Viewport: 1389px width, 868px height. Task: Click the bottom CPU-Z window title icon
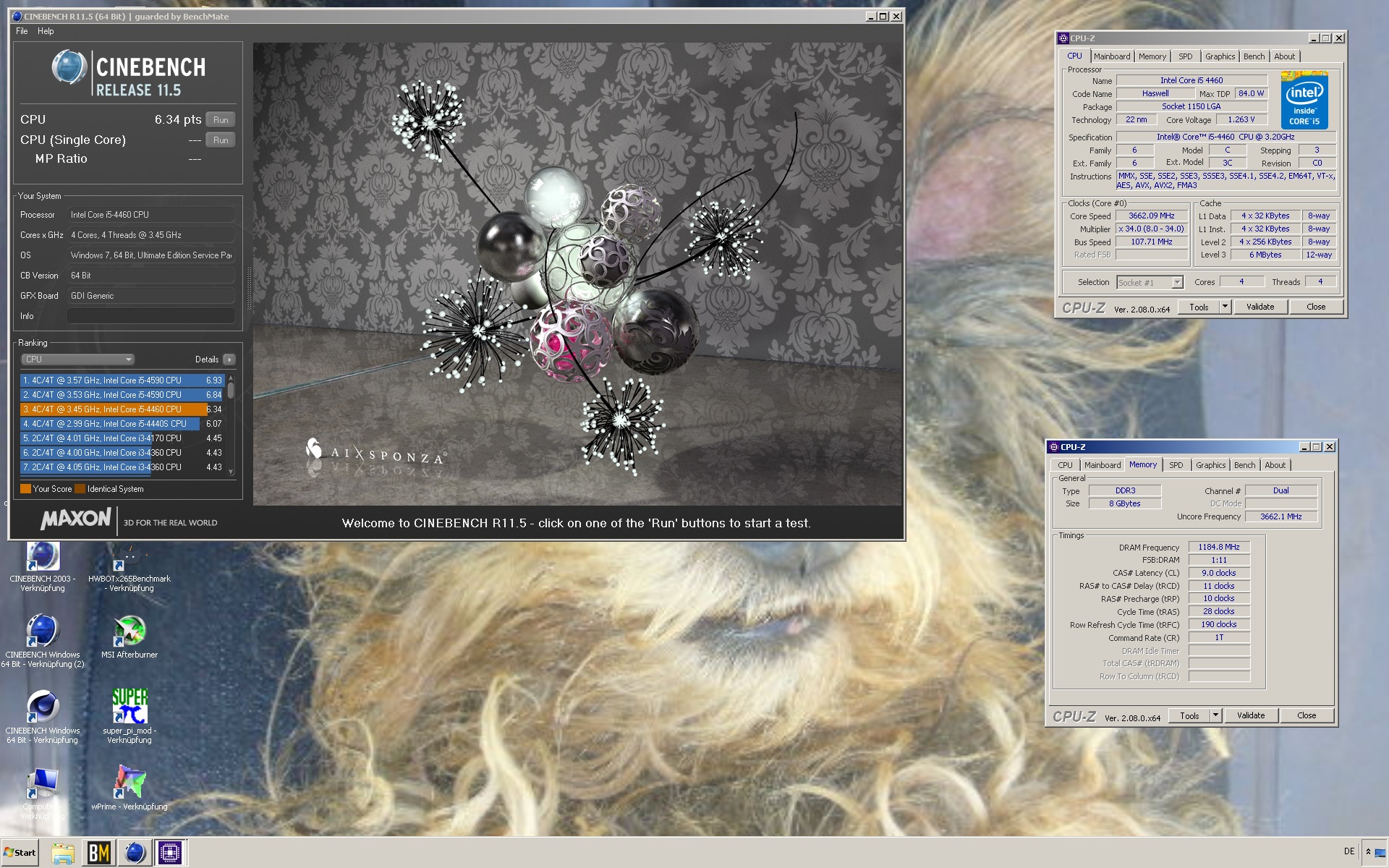1054,447
